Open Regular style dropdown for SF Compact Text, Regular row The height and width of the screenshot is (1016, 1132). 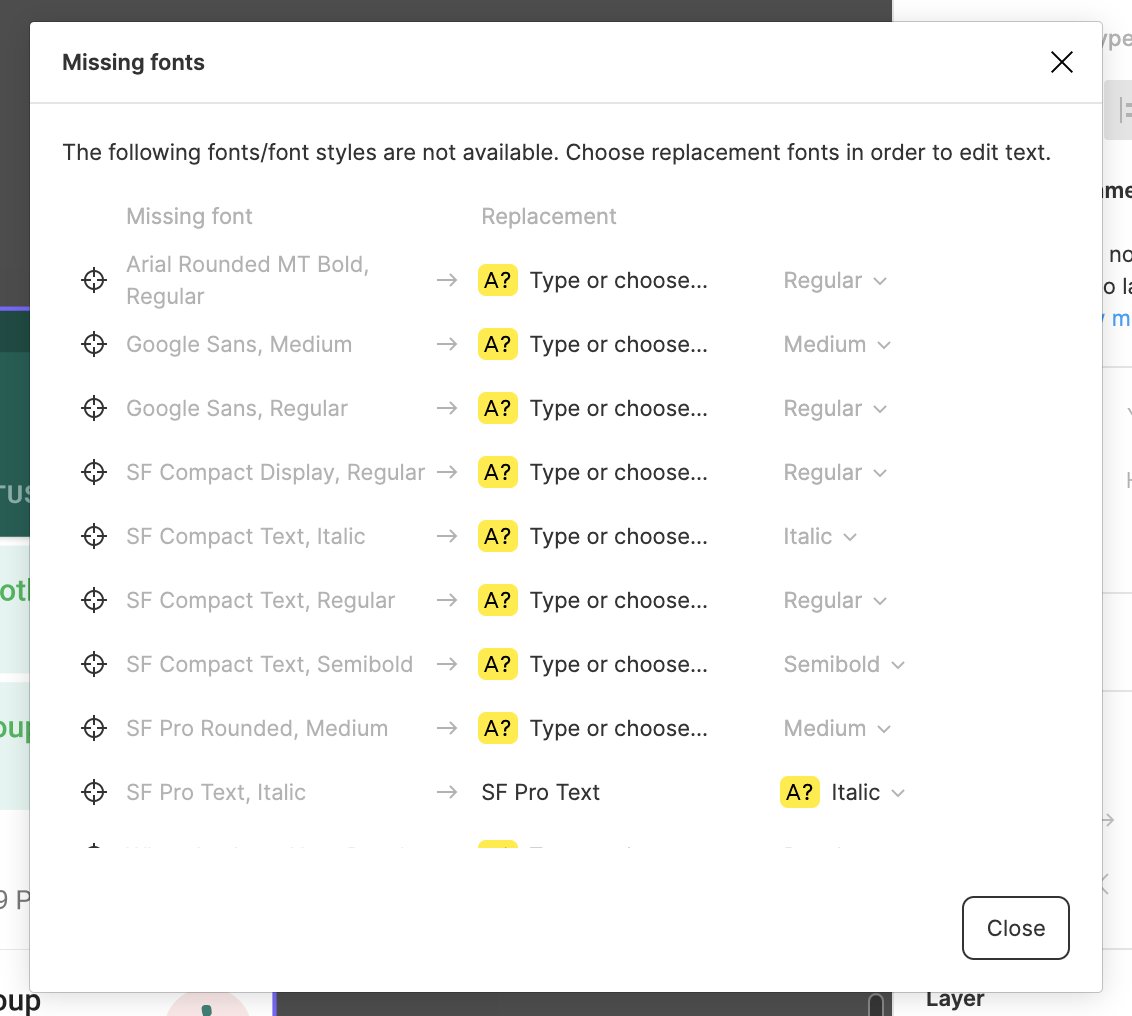pyautogui.click(x=835, y=600)
